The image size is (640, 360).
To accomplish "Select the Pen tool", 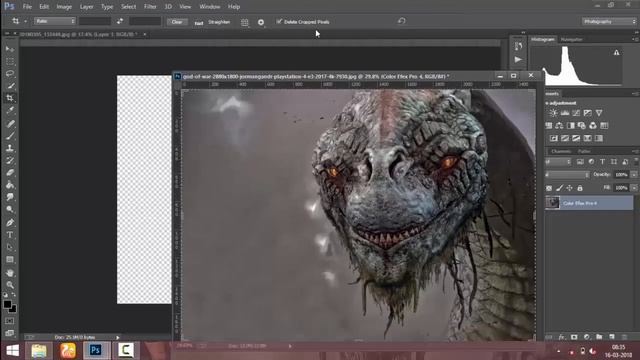I will point(10,223).
